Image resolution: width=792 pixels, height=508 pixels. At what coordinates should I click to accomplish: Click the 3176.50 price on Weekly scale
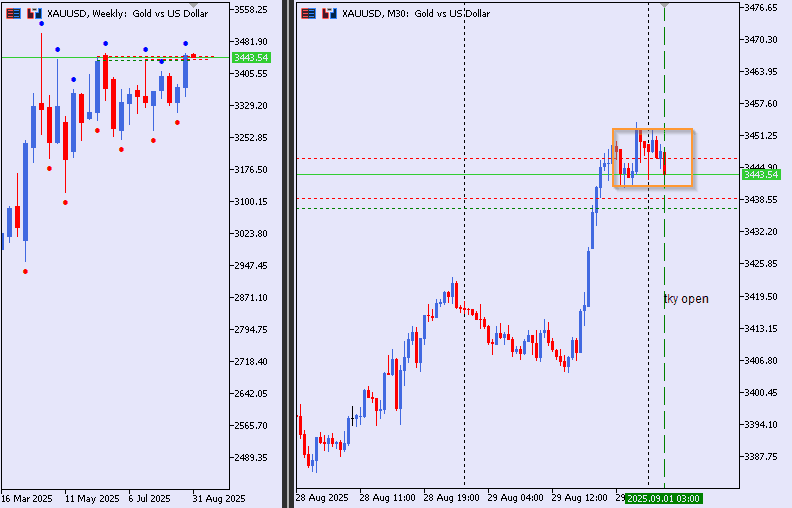[x=251, y=170]
